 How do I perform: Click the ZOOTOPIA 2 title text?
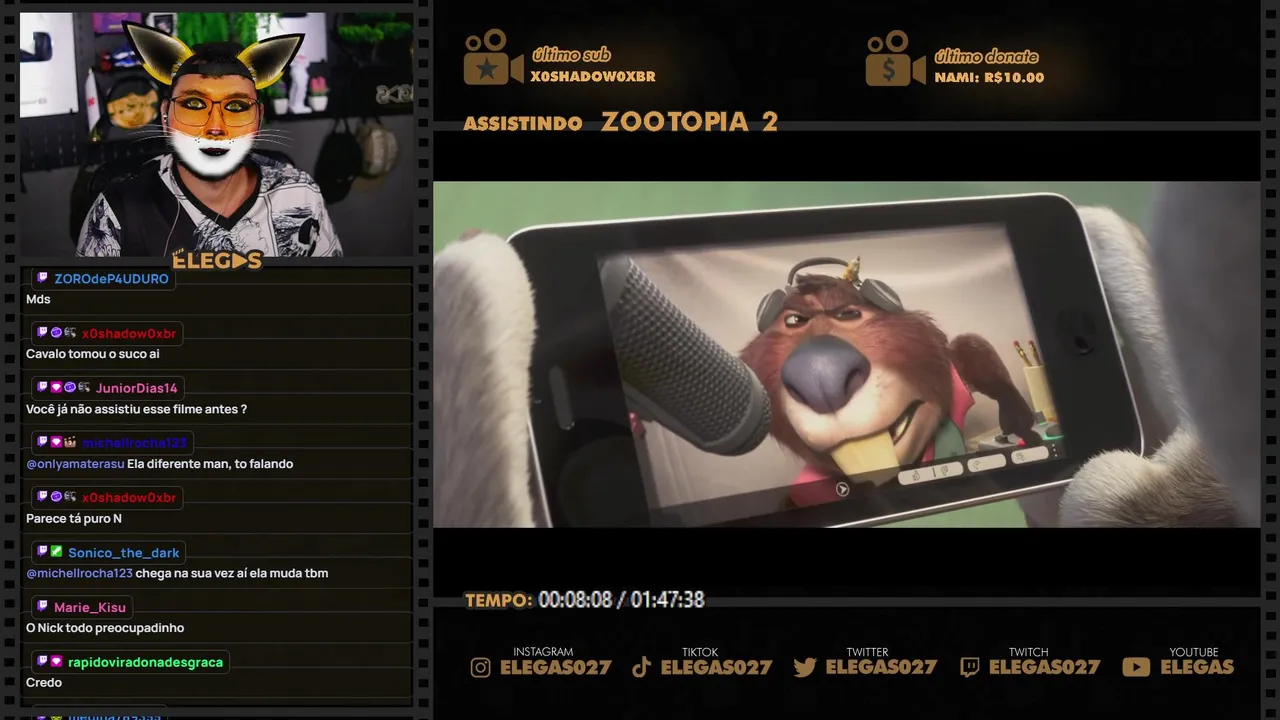coord(689,122)
